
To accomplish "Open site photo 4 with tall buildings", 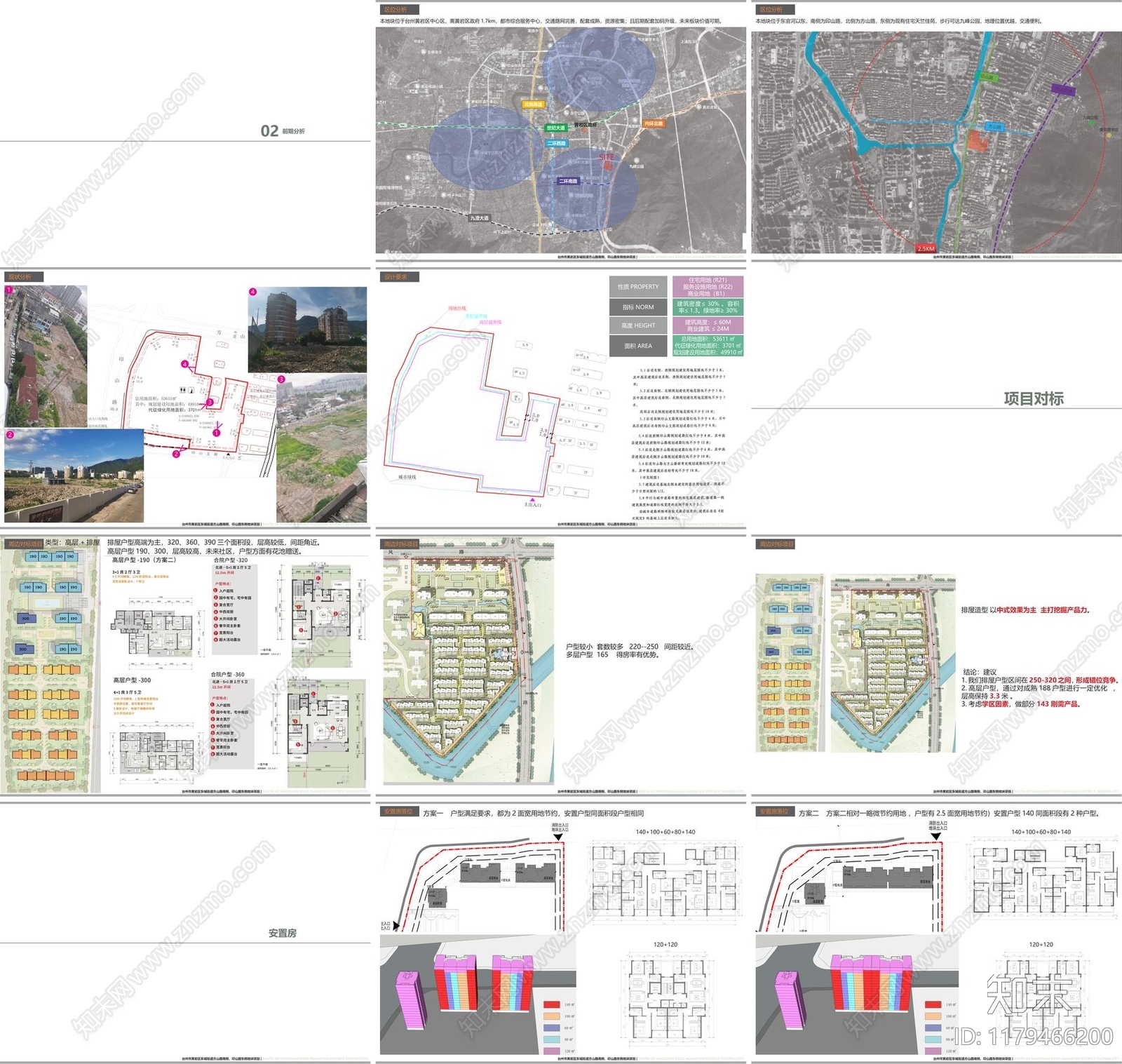I will point(307,329).
